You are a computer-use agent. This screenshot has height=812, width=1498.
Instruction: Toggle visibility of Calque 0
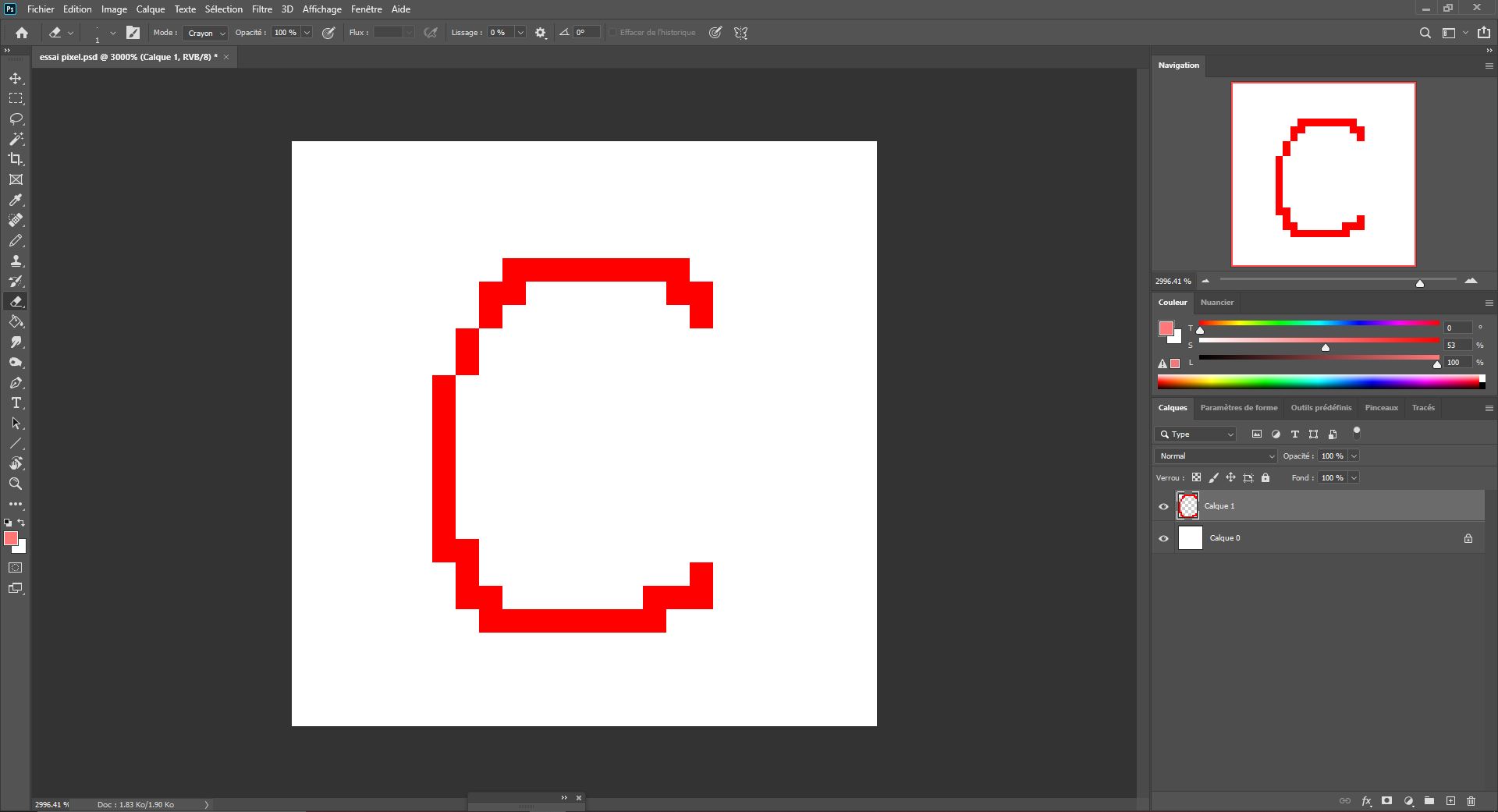(1163, 538)
